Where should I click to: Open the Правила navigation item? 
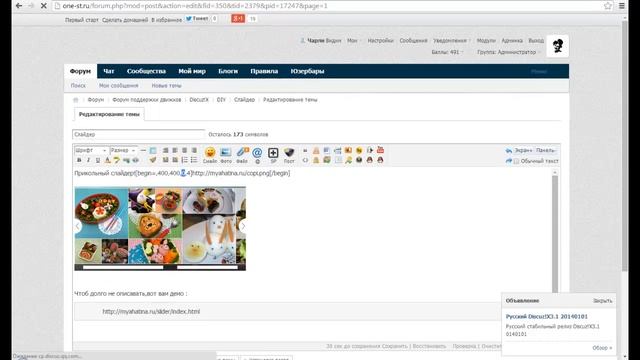click(x=264, y=71)
